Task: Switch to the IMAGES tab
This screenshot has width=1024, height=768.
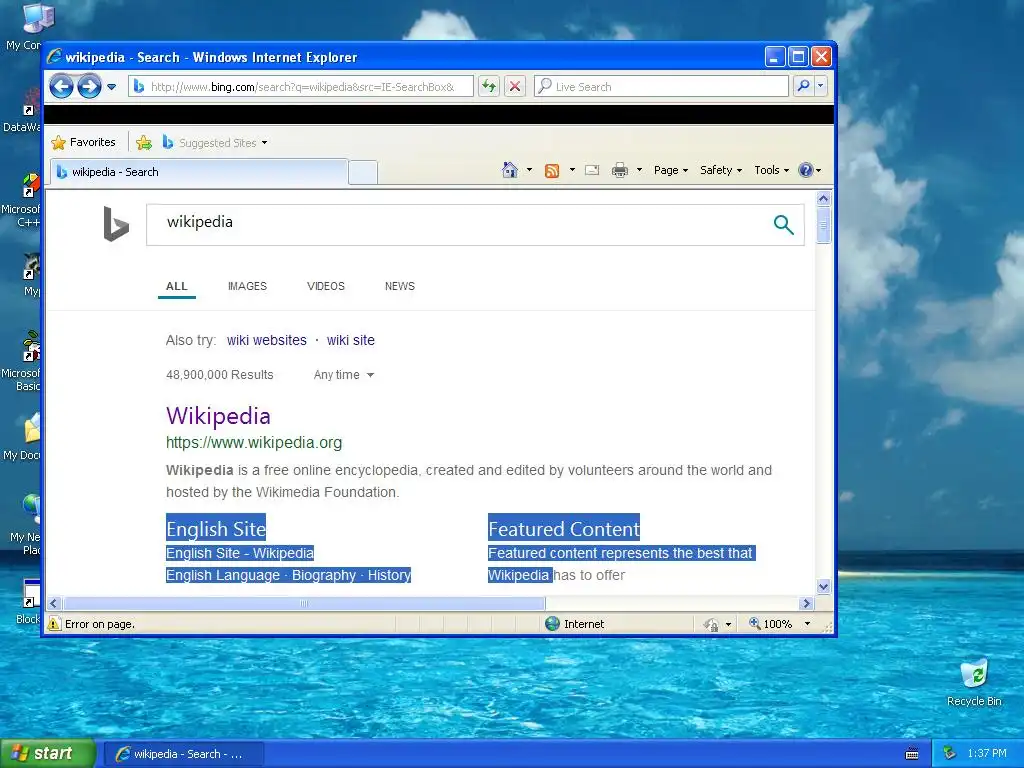Action: point(247,286)
